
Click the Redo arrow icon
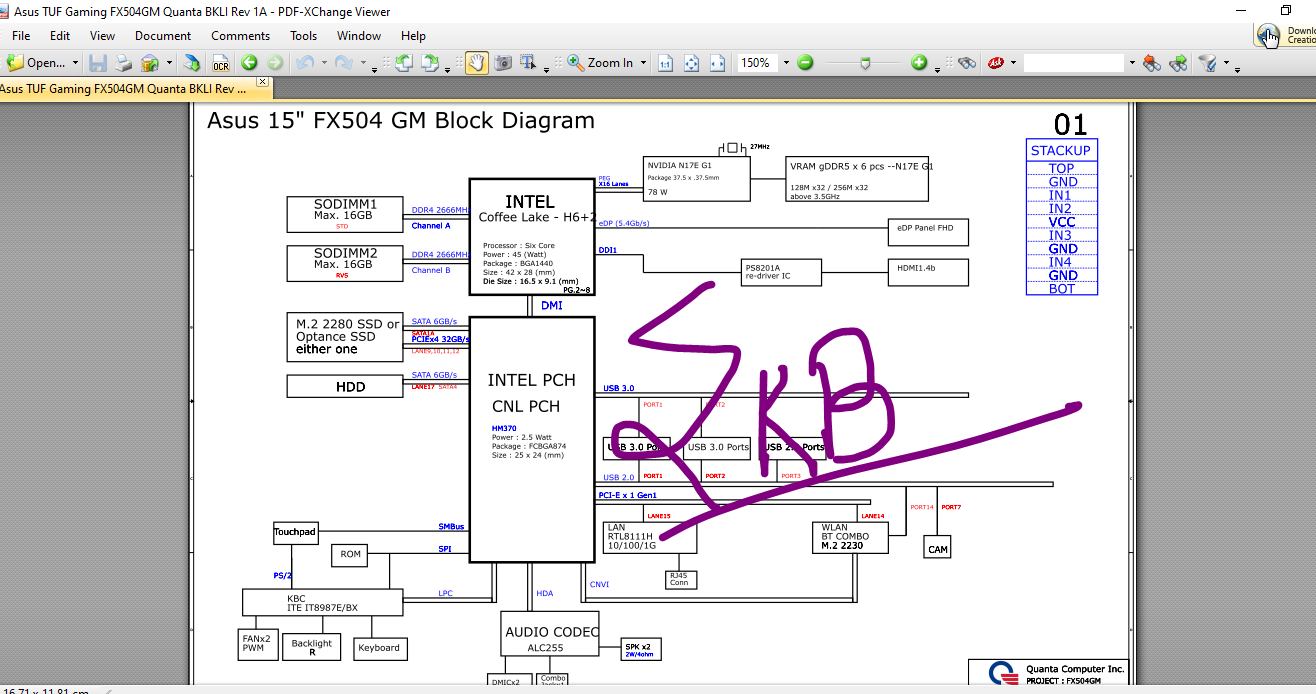[x=343, y=63]
